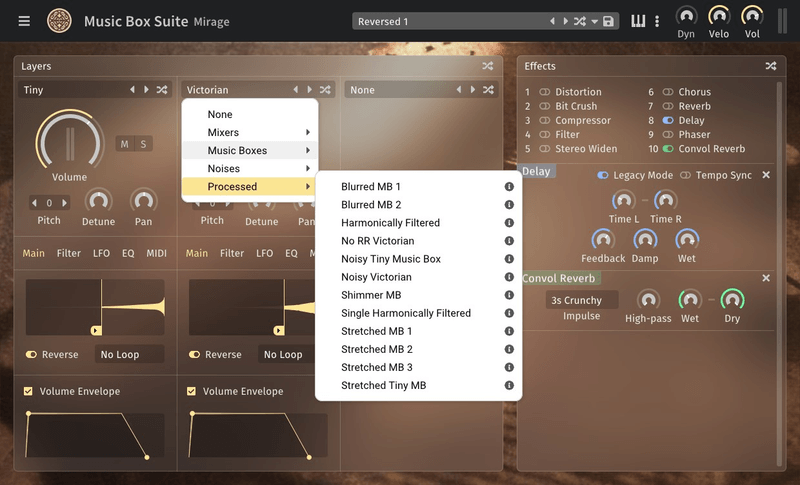Click the Effects panel scrollbar
This screenshot has width=800, height=485.
pyautogui.click(x=779, y=273)
